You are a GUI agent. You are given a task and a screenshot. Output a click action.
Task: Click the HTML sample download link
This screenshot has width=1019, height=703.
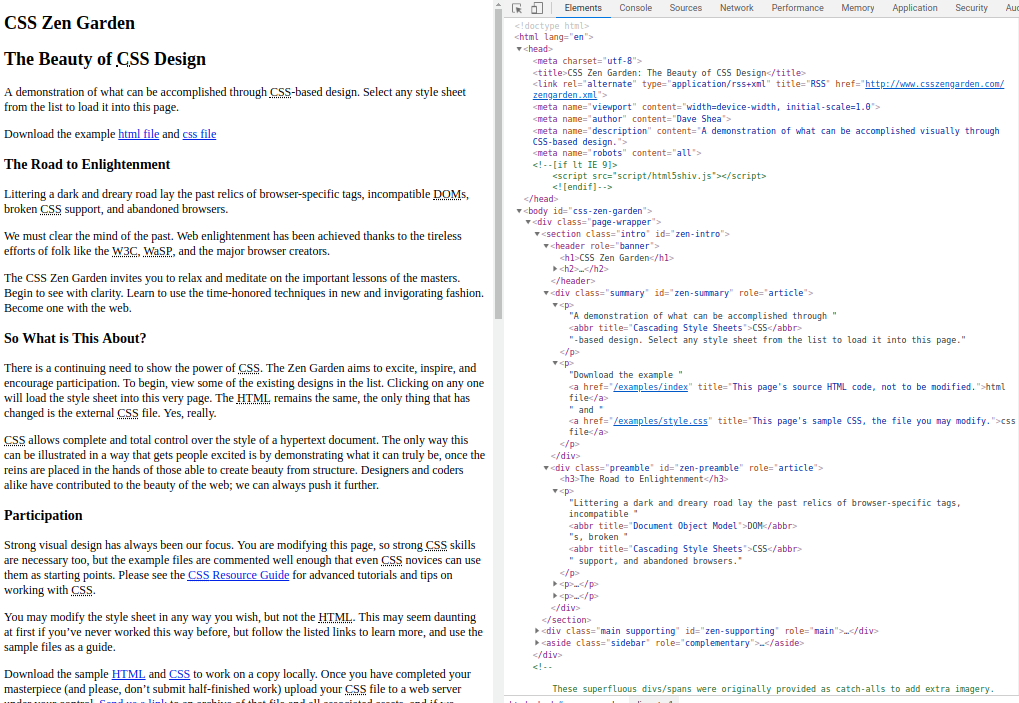pos(129,674)
